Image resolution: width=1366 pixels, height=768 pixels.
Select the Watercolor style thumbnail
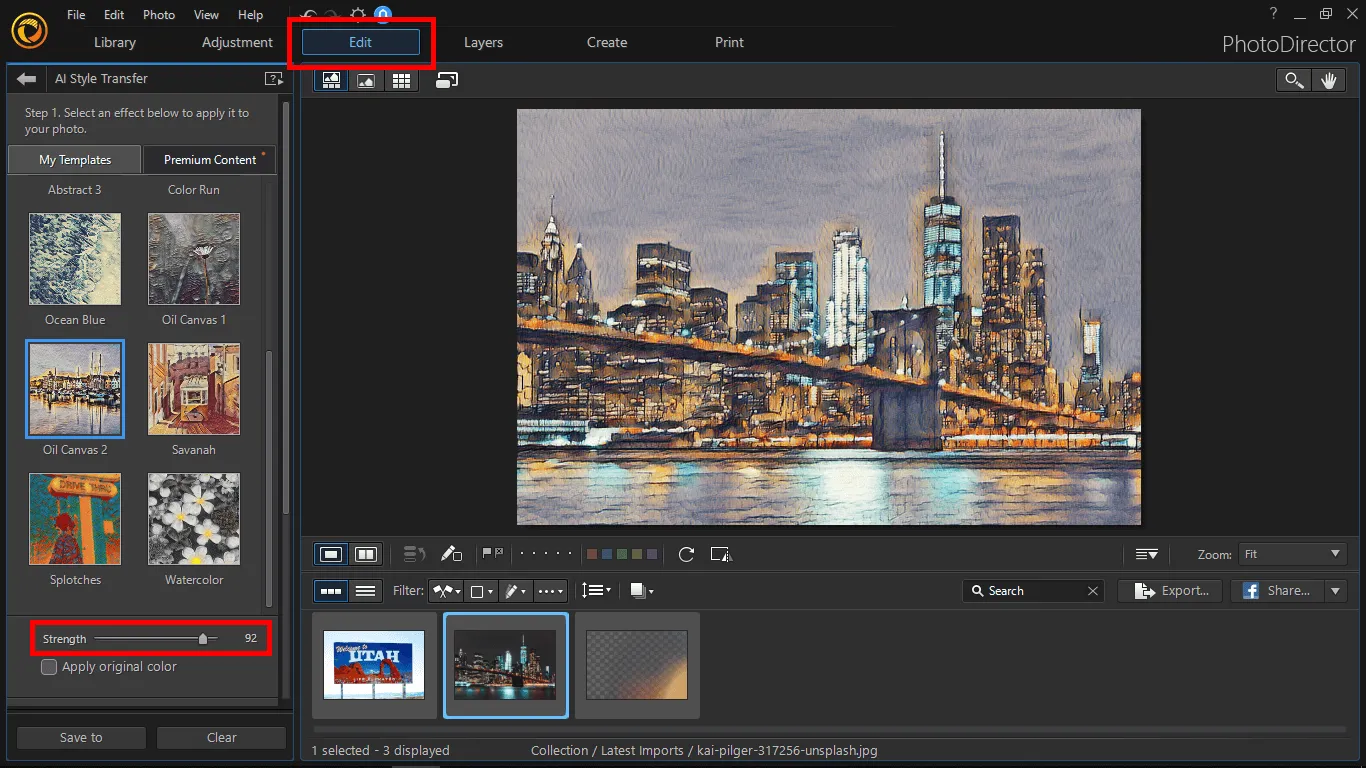[x=194, y=519]
